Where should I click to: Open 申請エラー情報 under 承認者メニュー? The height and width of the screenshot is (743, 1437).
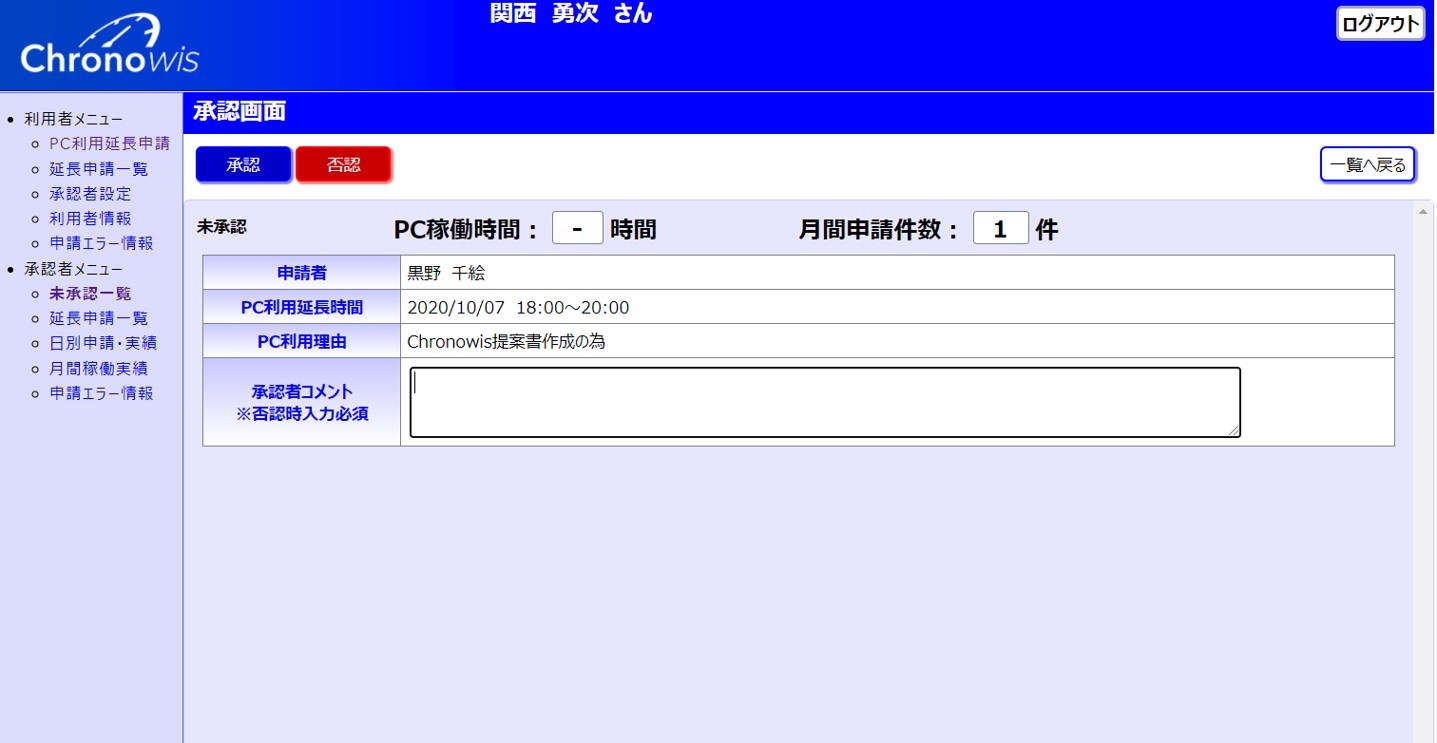(x=101, y=394)
